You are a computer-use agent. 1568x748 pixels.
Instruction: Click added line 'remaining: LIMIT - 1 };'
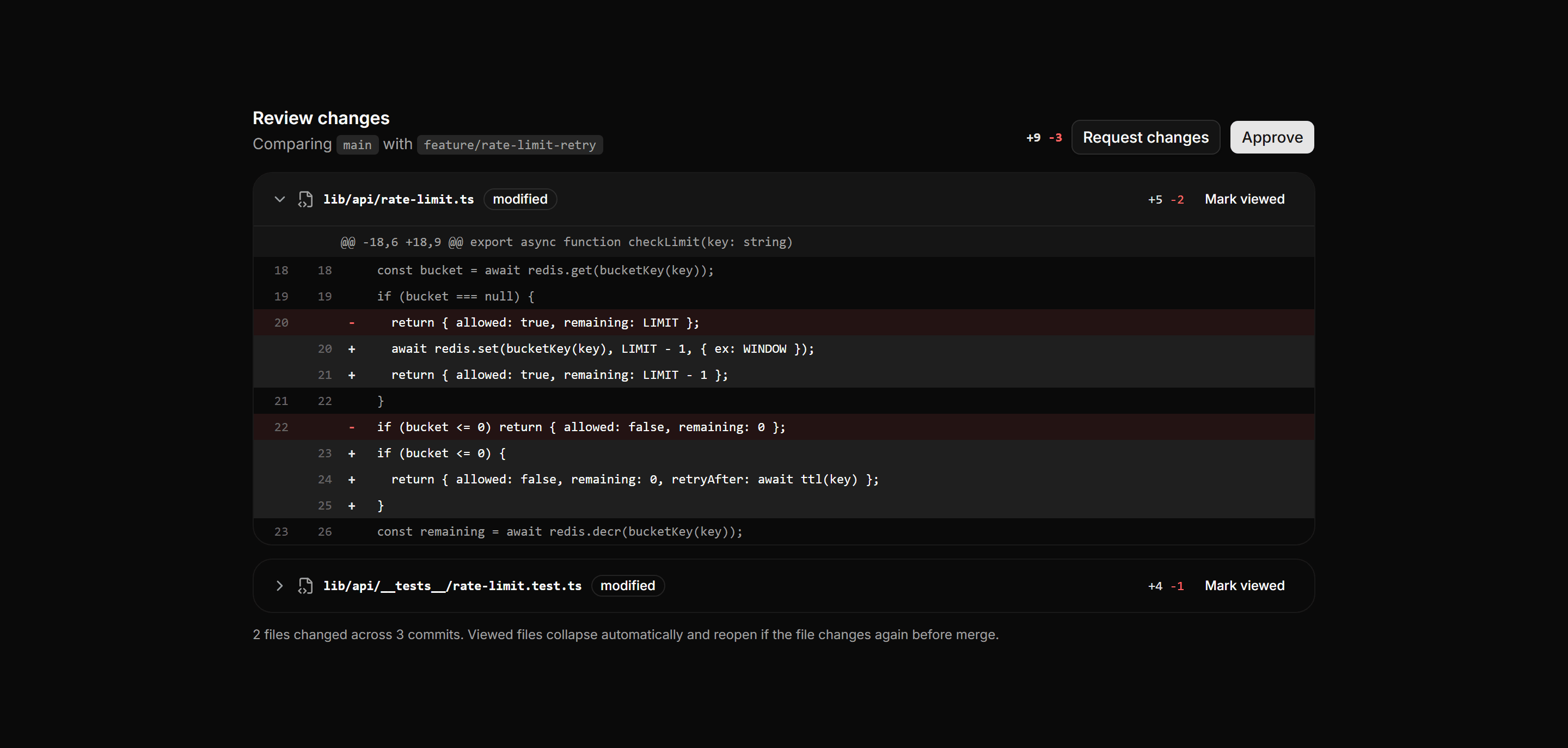(784, 375)
